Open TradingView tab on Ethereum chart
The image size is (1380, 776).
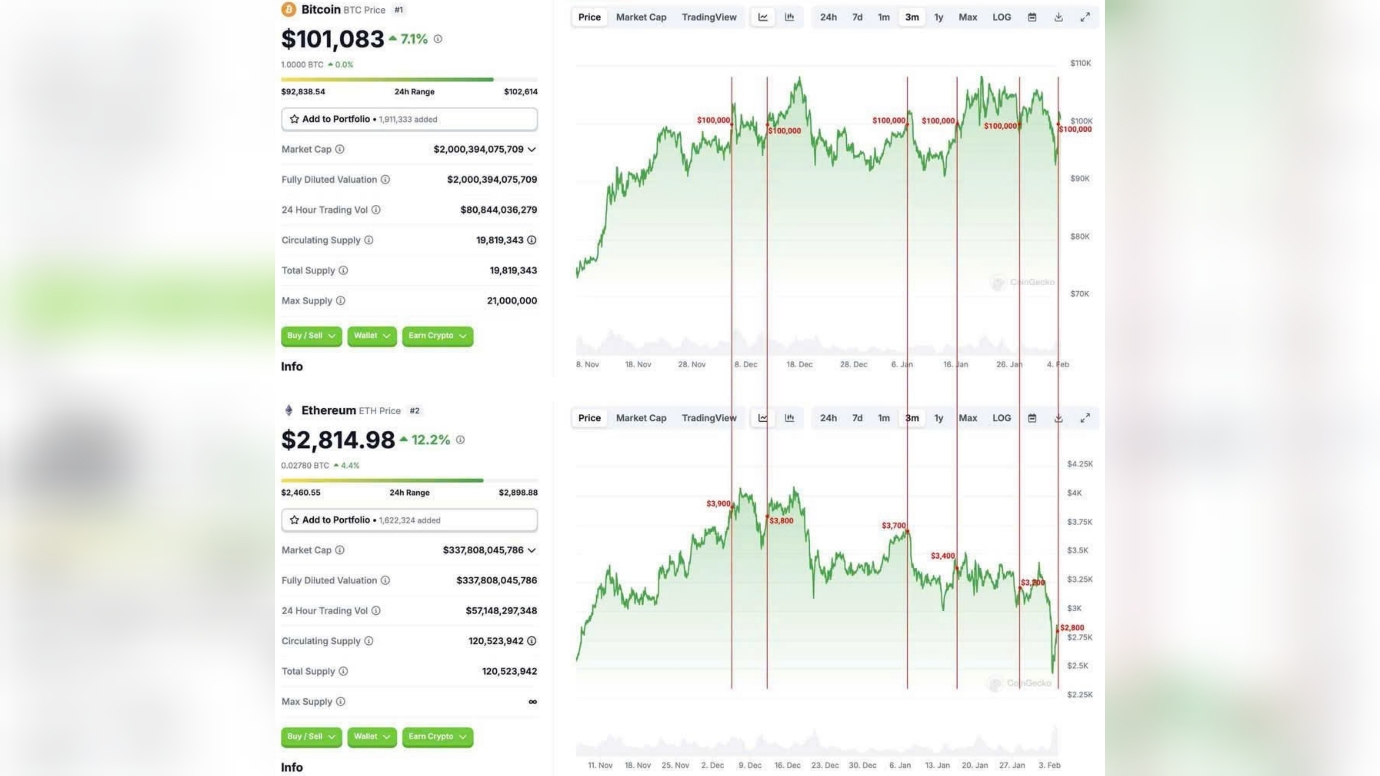709,418
